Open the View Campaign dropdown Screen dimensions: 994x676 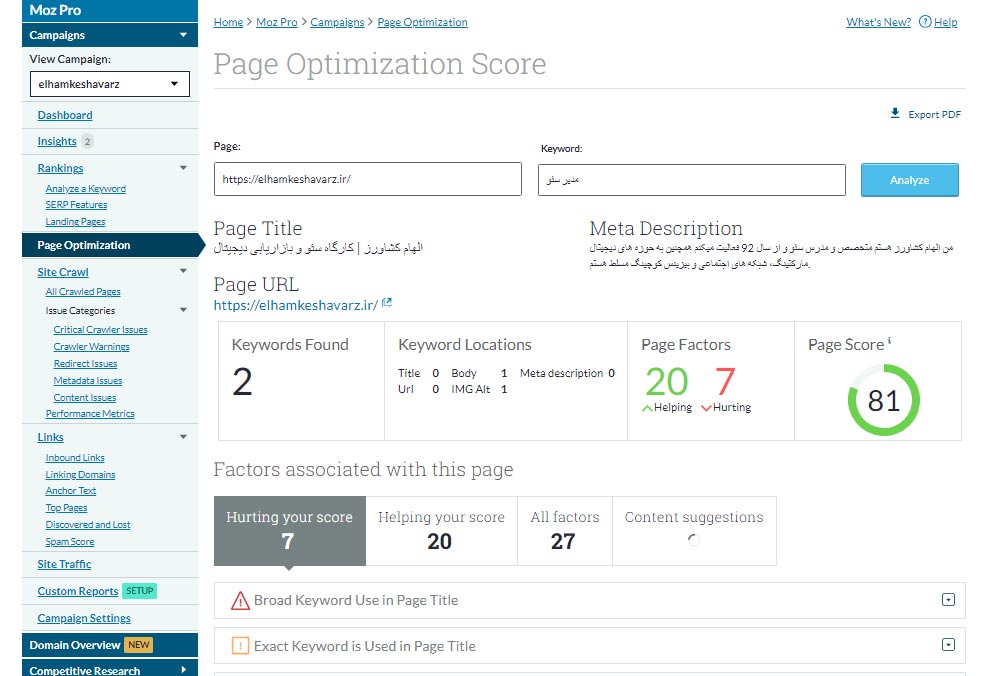[x=109, y=84]
